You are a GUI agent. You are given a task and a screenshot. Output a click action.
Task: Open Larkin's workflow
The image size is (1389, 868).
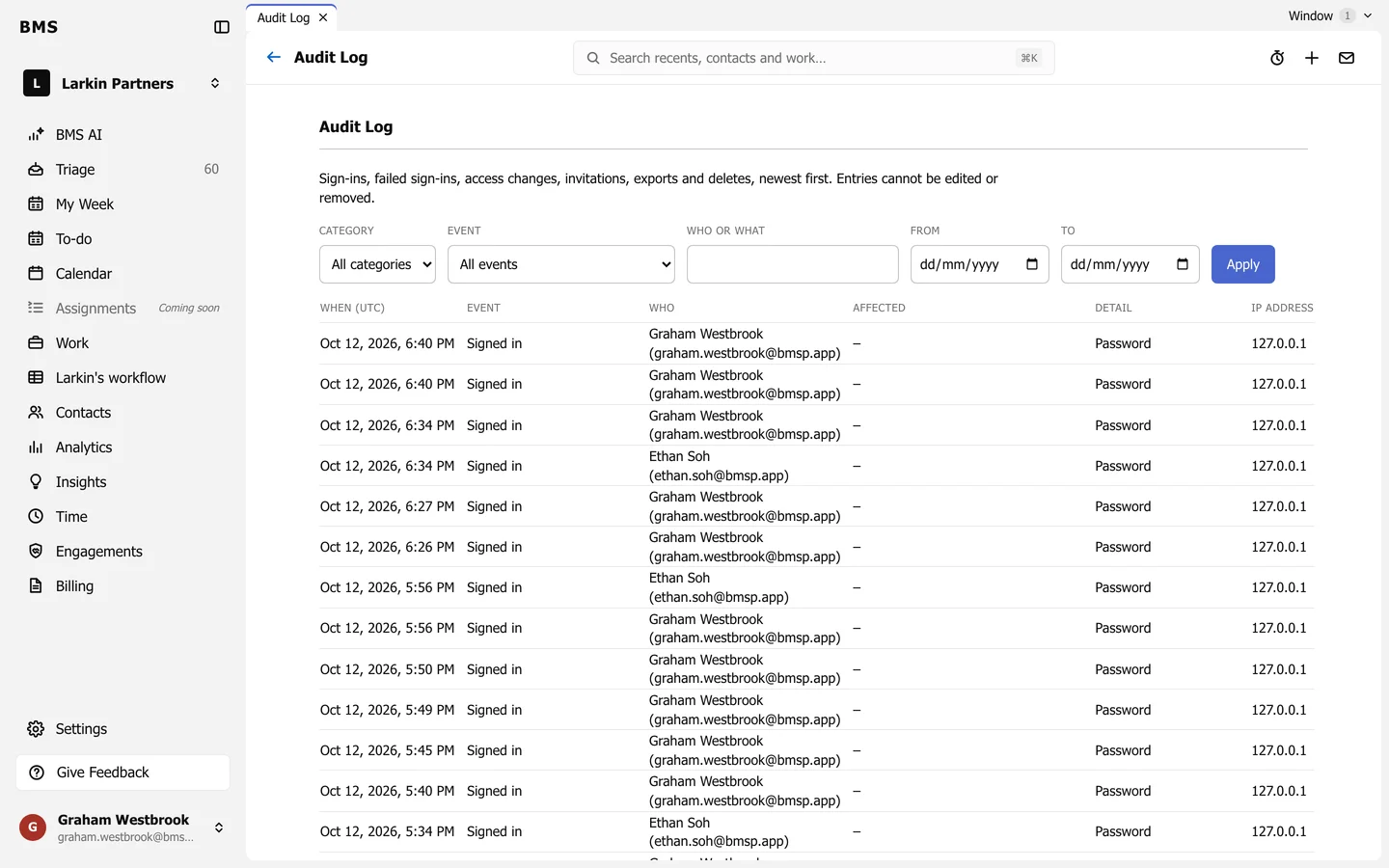(123, 378)
